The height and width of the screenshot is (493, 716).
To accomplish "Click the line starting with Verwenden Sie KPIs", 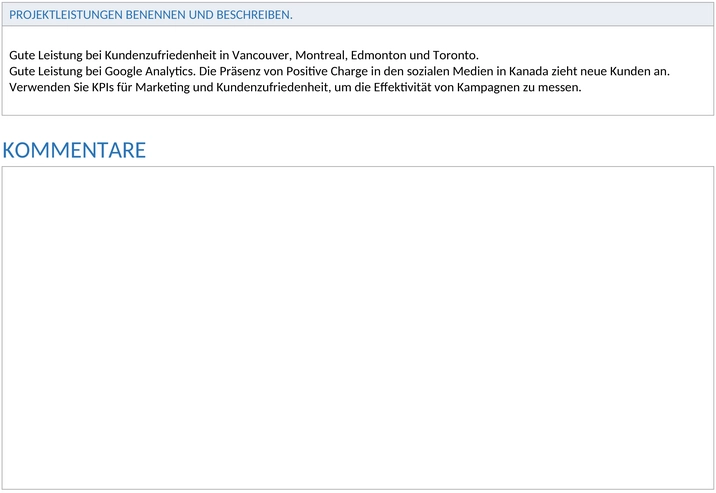I will point(295,87).
